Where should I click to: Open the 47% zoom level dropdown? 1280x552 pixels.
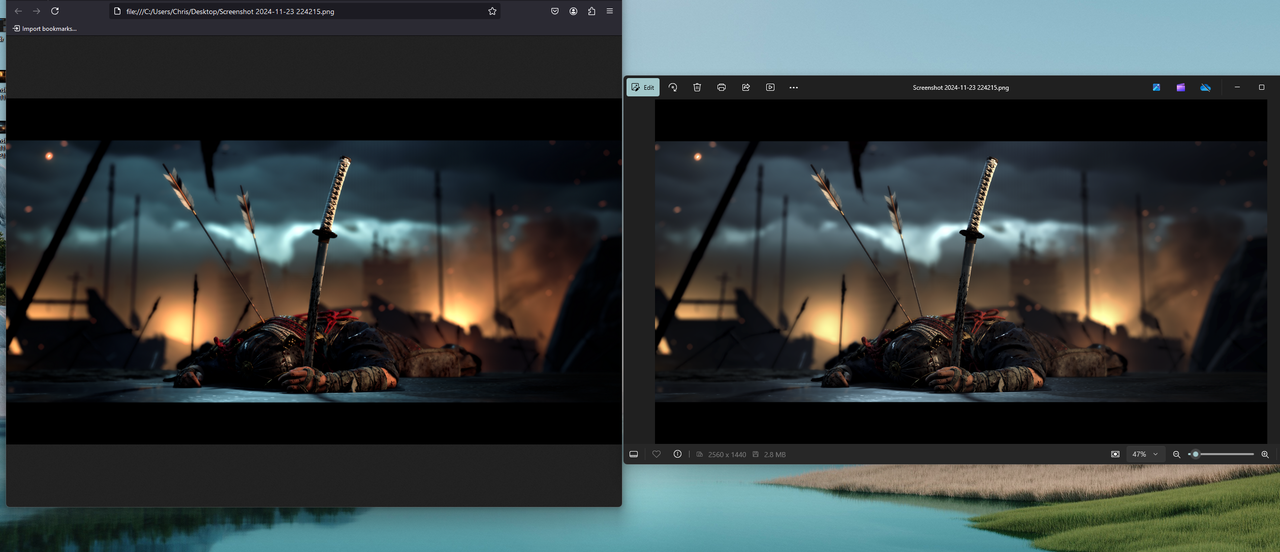[x=1145, y=454]
